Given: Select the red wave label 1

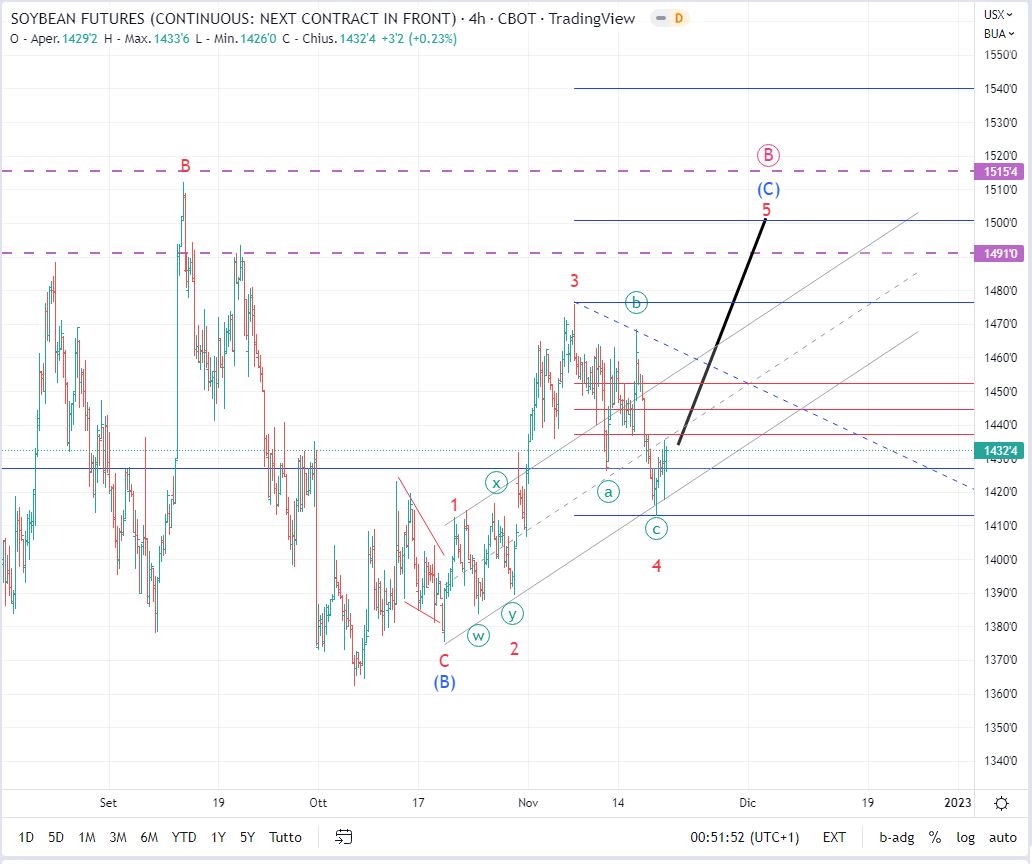Looking at the screenshot, I should [454, 505].
